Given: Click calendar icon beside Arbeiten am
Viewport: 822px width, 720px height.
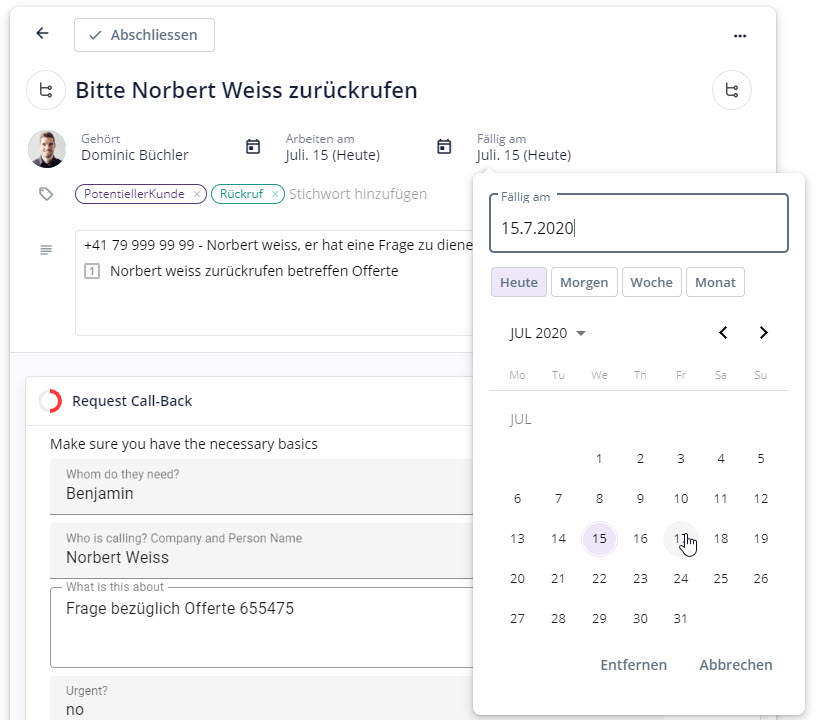Looking at the screenshot, I should point(253,147).
